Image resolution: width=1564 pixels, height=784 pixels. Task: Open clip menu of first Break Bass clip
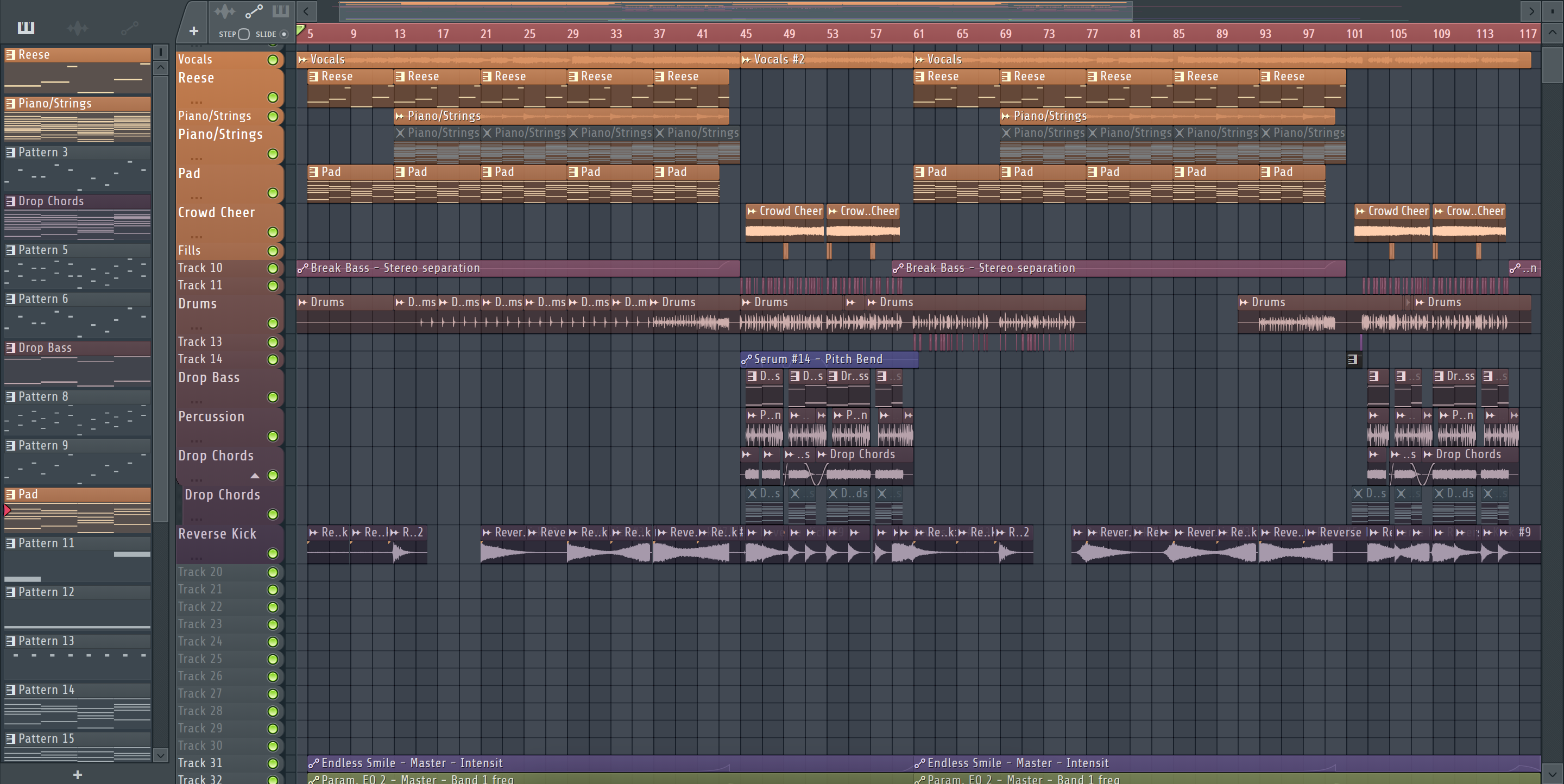click(303, 268)
